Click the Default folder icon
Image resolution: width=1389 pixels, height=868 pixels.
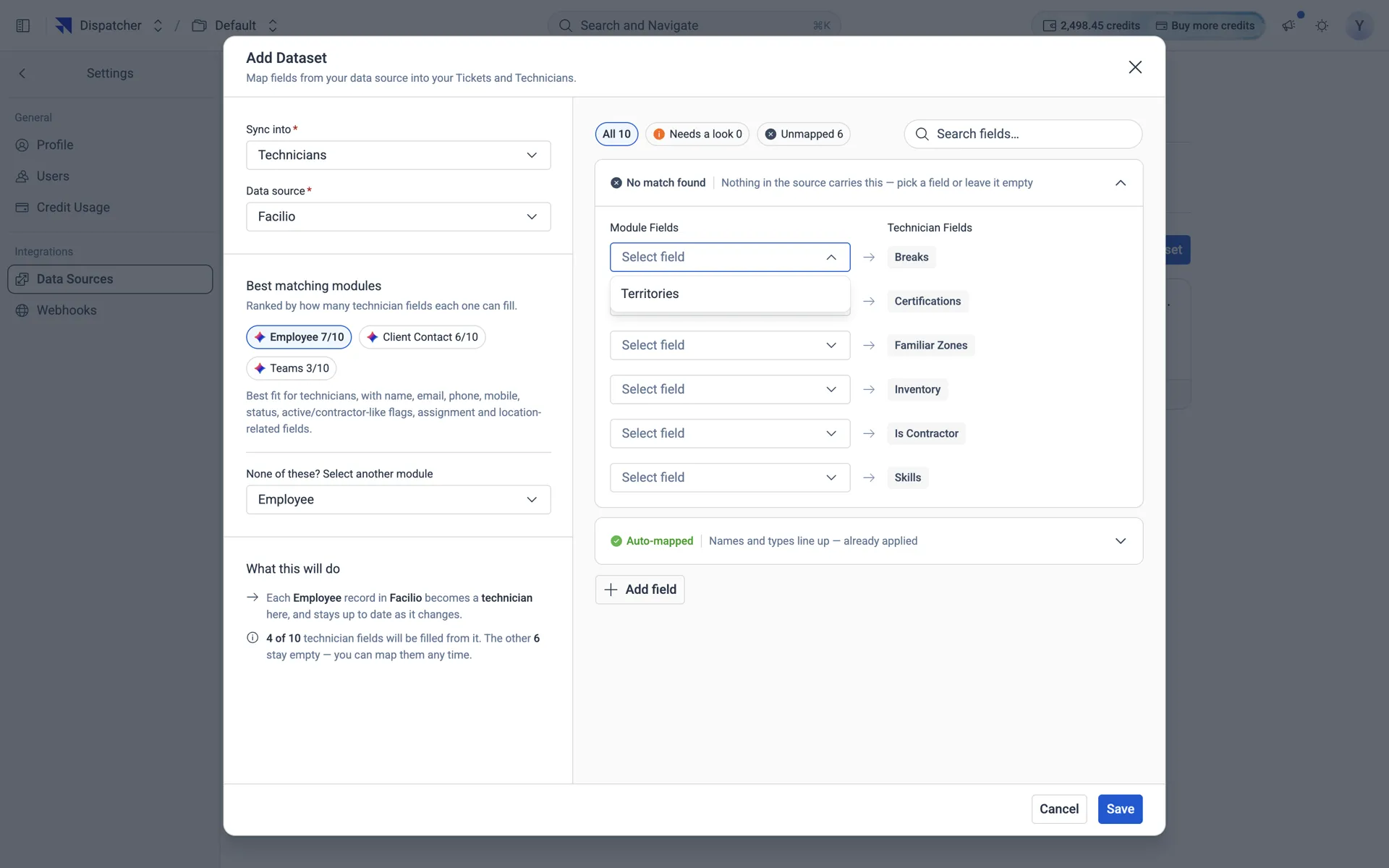(199, 25)
